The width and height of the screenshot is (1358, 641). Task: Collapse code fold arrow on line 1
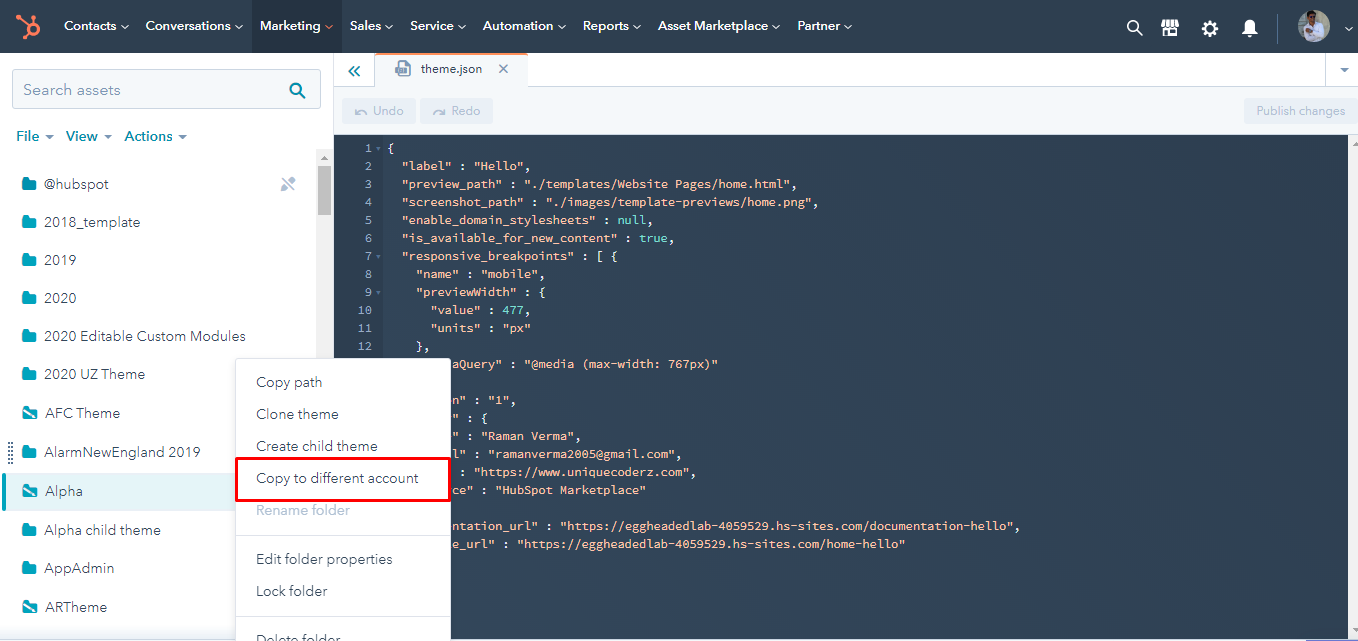tap(377, 149)
